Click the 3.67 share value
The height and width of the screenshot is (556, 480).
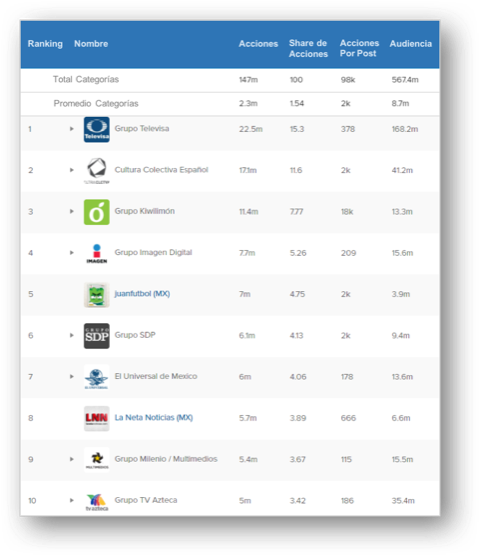click(297, 459)
